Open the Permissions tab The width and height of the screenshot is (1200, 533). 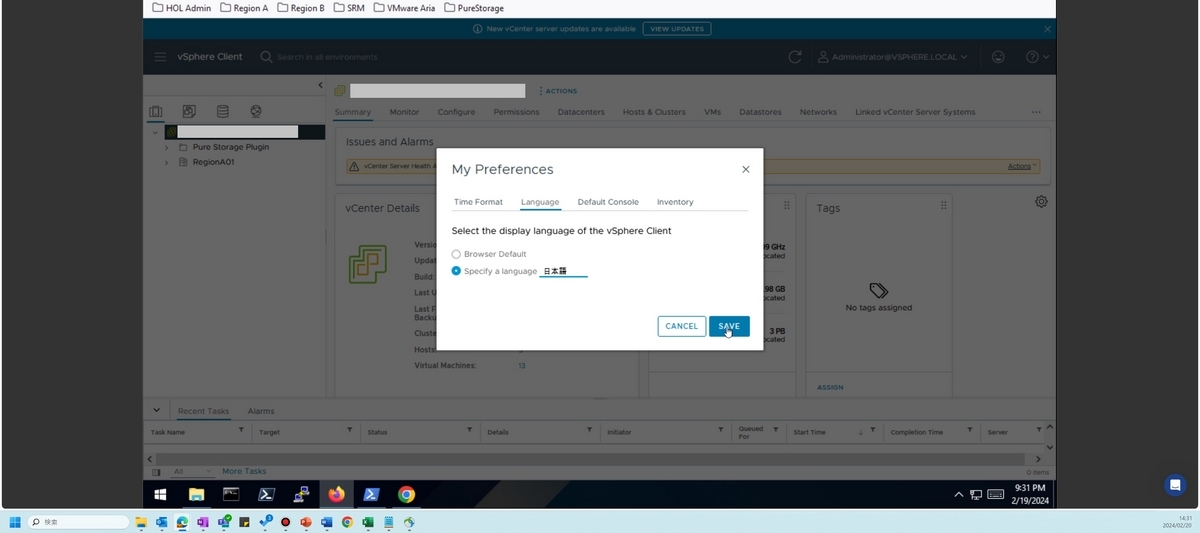[x=516, y=112]
